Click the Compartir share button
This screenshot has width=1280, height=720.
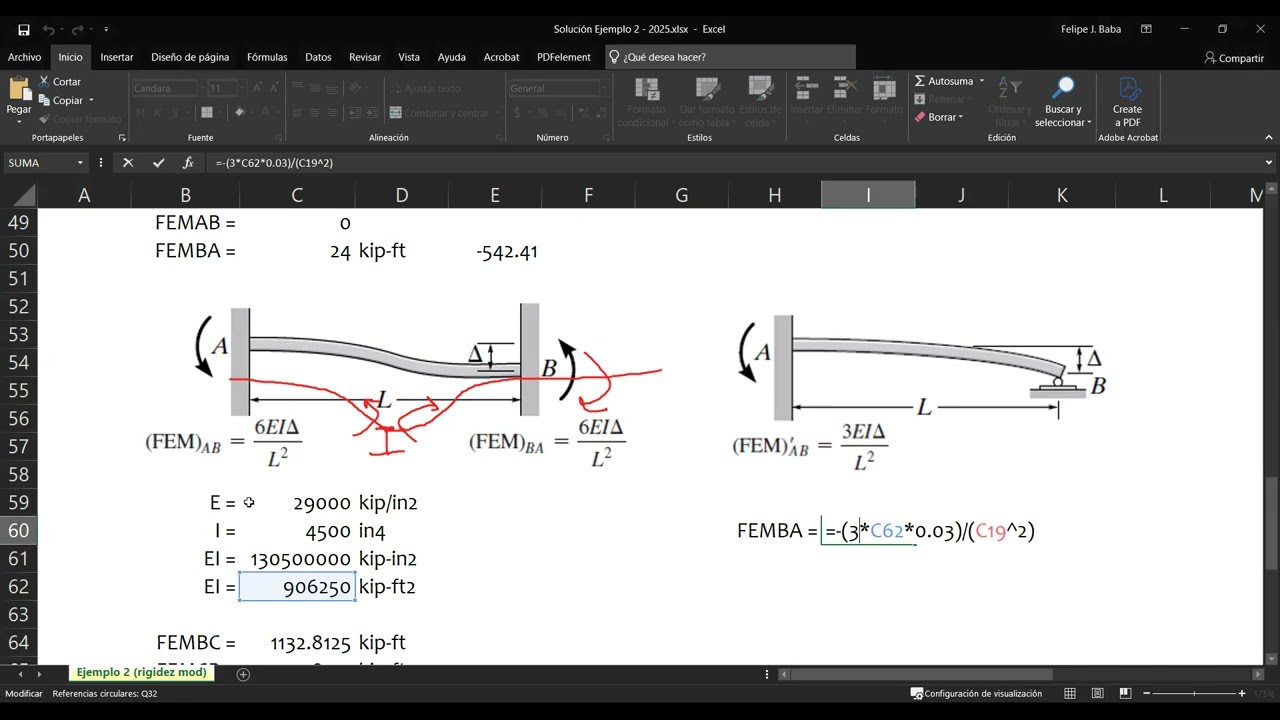point(1234,58)
